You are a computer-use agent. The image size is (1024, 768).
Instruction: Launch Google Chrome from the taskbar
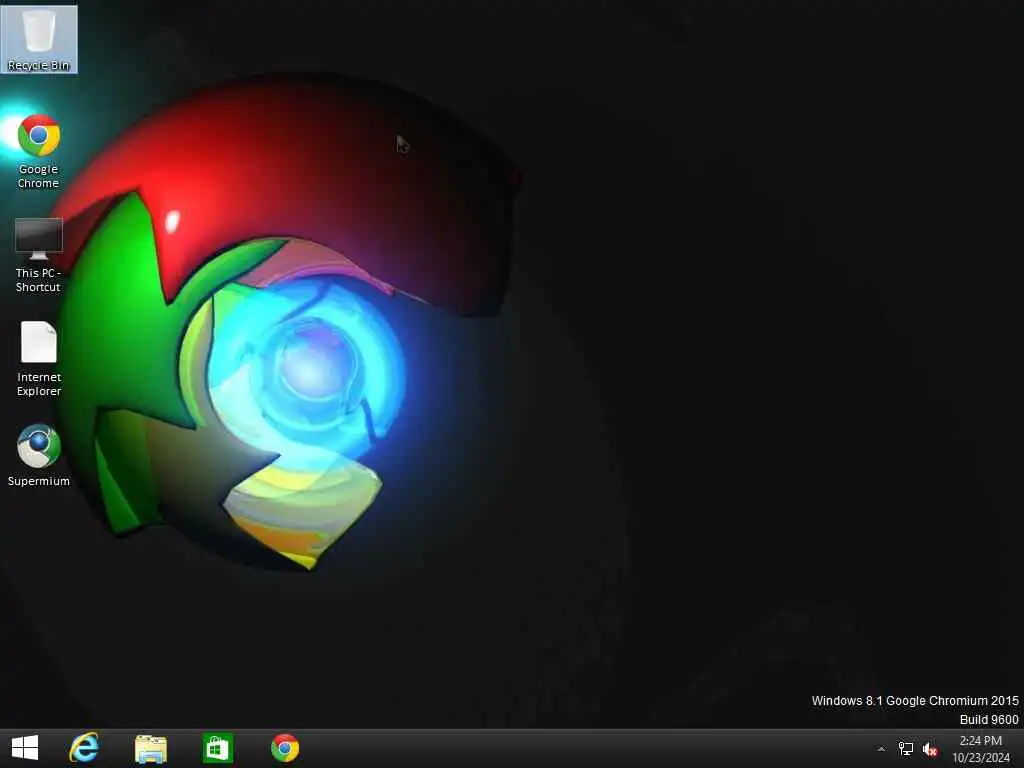[x=285, y=748]
